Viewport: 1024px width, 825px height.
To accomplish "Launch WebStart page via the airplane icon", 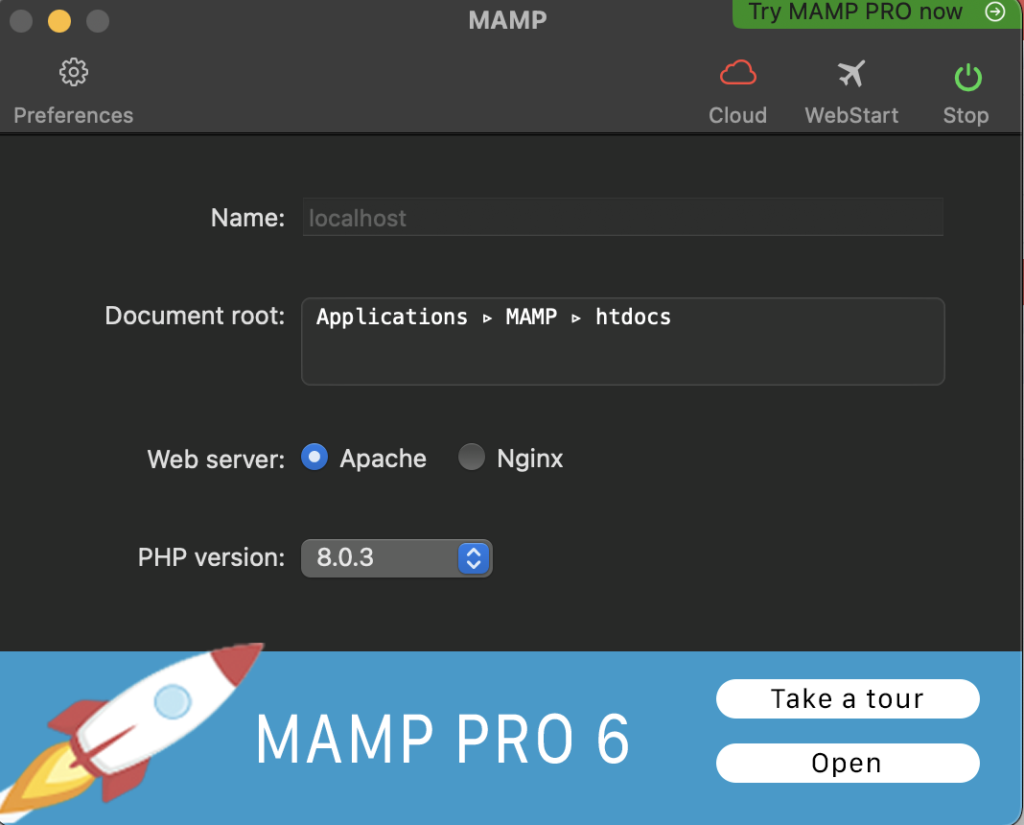I will (x=851, y=73).
